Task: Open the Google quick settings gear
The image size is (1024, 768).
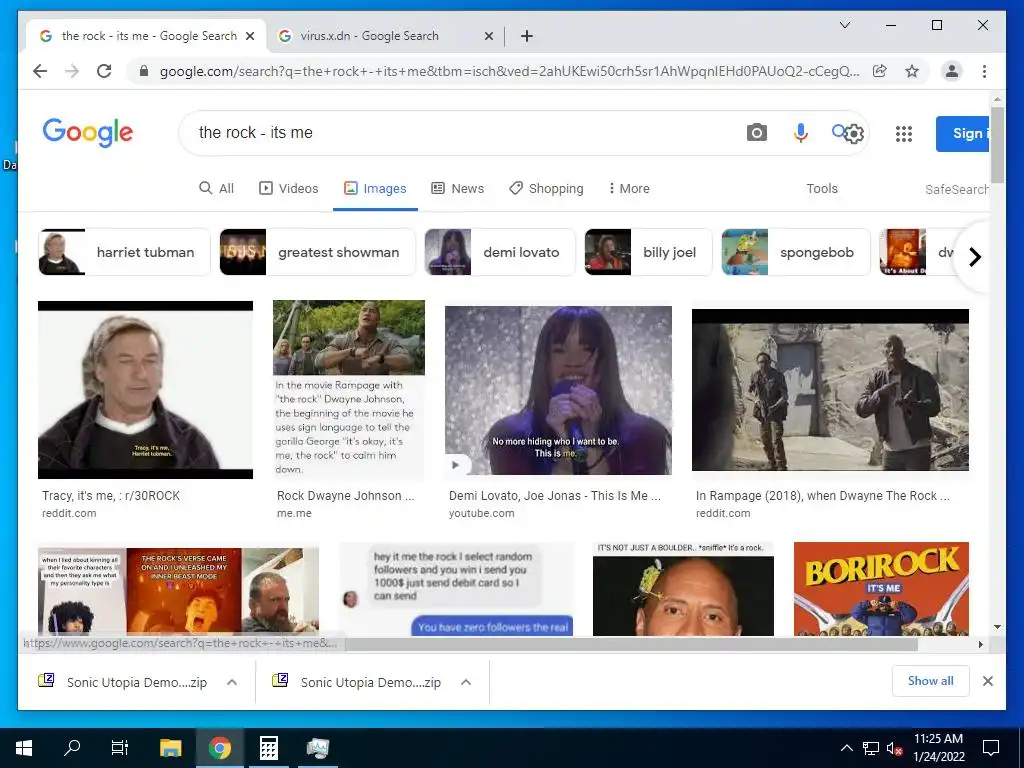Action: click(x=853, y=134)
